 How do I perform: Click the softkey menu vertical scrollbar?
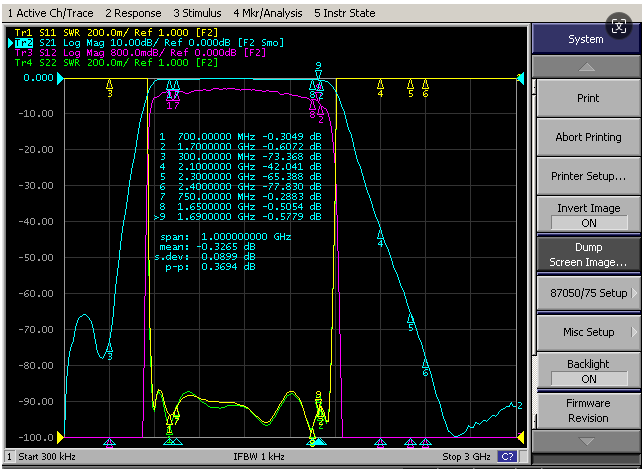(x=534, y=255)
